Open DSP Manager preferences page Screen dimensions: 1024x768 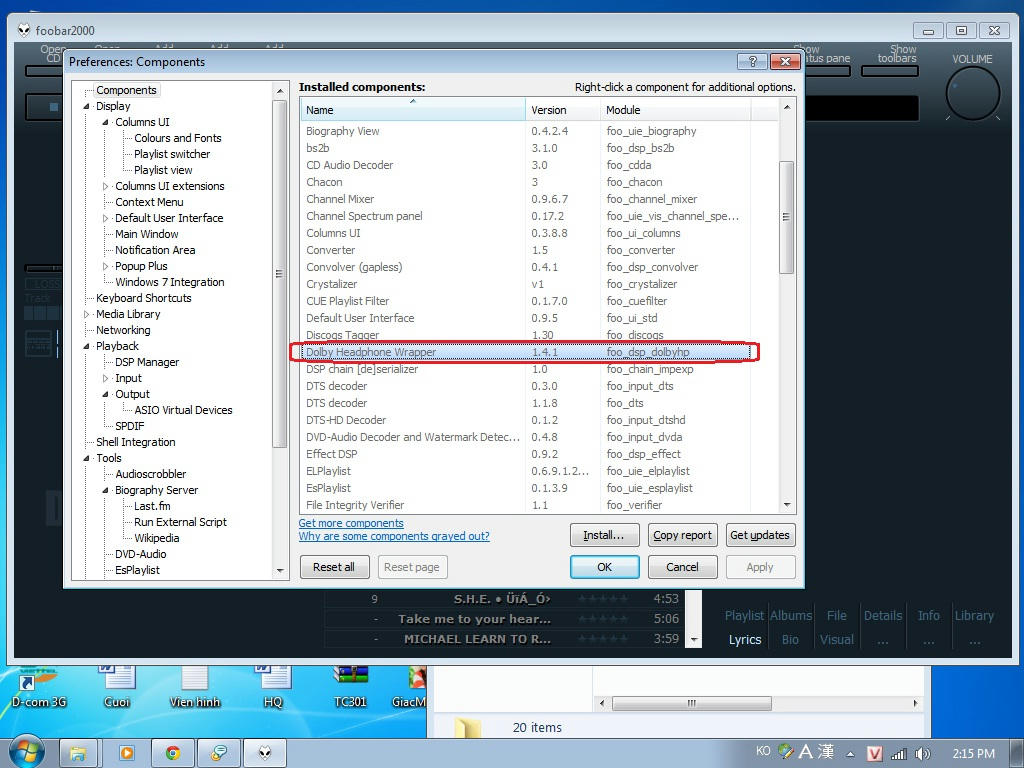click(x=147, y=362)
